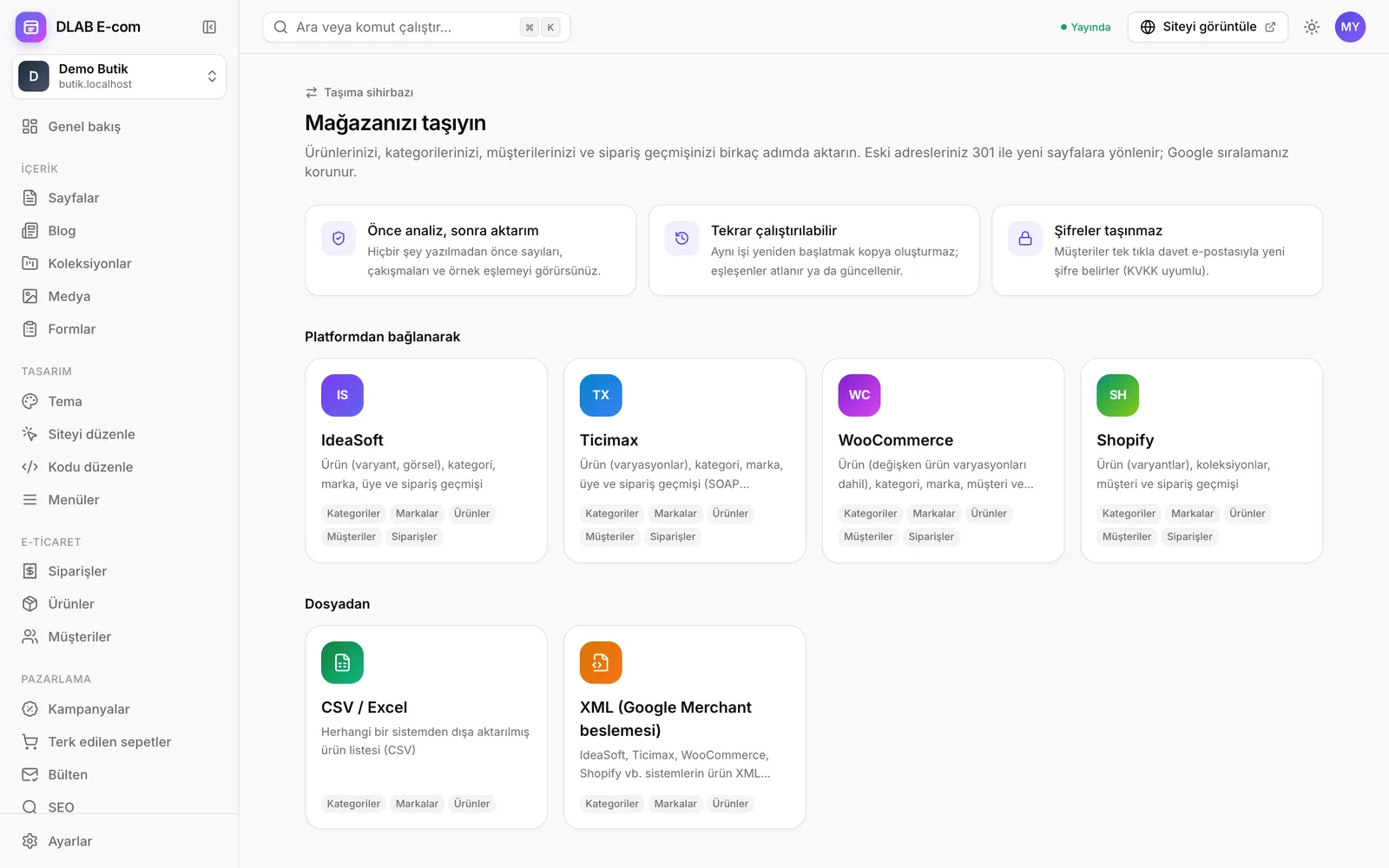Click the Tema palette icon
1389x868 pixels.
(x=30, y=401)
